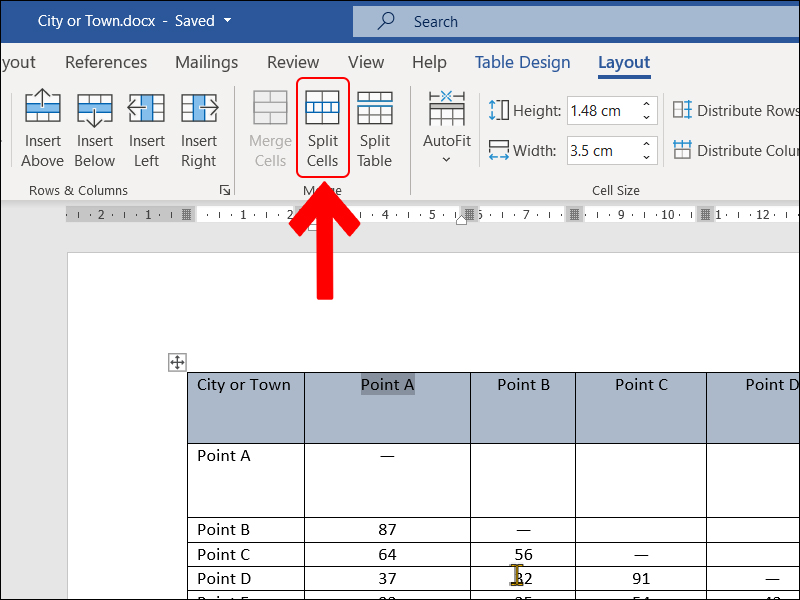Open the Rows & Columns dialog launcher
This screenshot has width=800, height=600.
click(x=225, y=190)
